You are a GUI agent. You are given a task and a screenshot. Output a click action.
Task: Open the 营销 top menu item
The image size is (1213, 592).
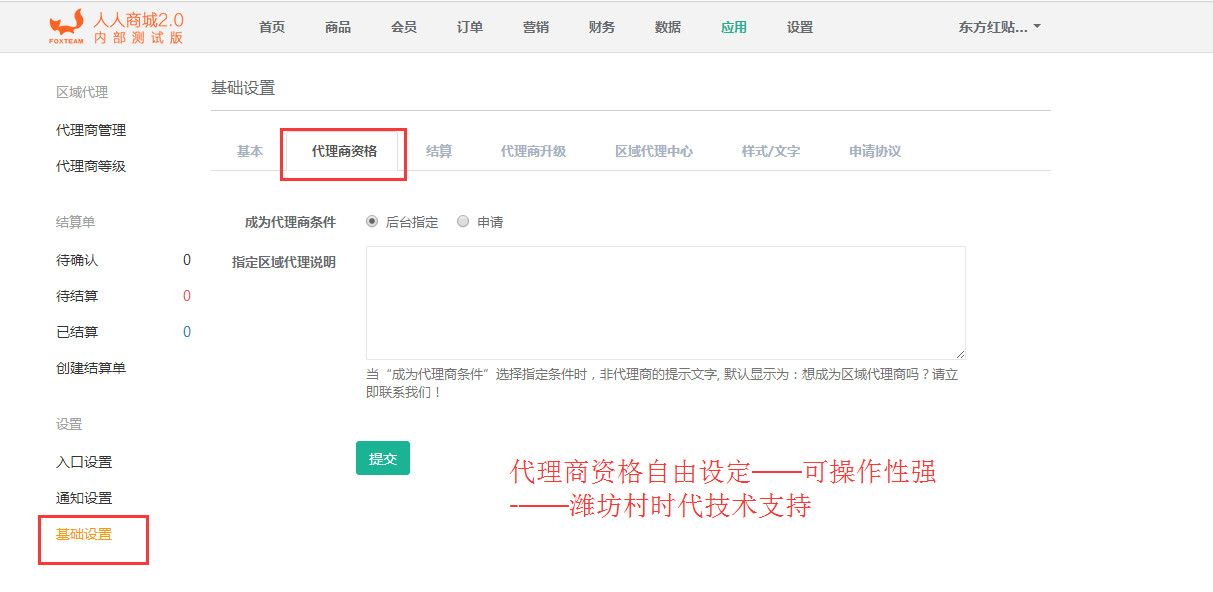point(536,27)
